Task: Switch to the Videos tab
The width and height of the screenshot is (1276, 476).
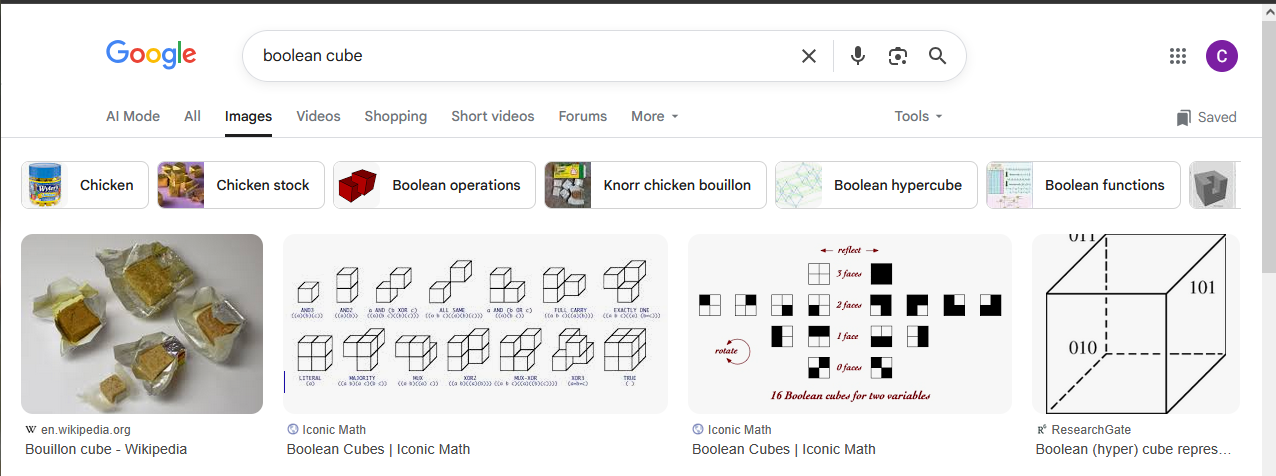Action: [318, 116]
